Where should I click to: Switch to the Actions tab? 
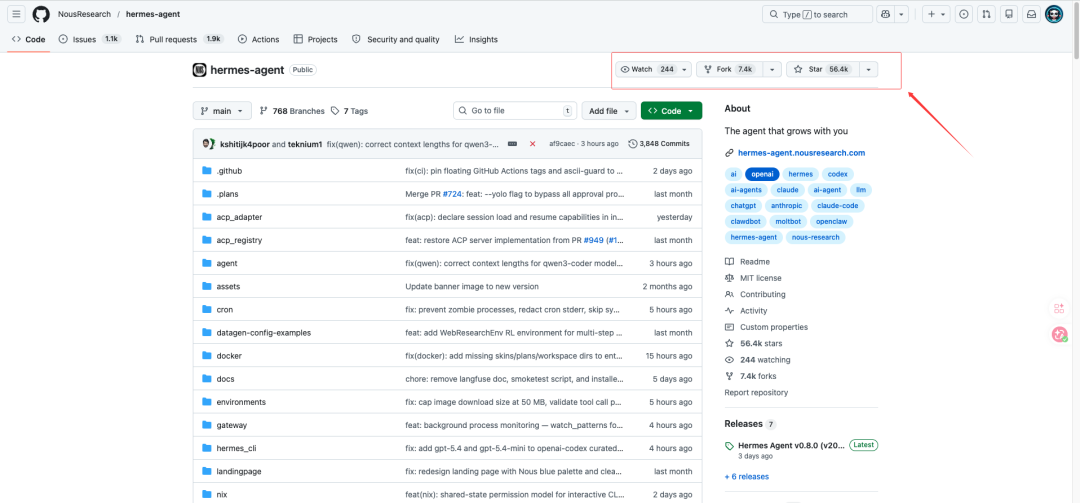point(258,39)
